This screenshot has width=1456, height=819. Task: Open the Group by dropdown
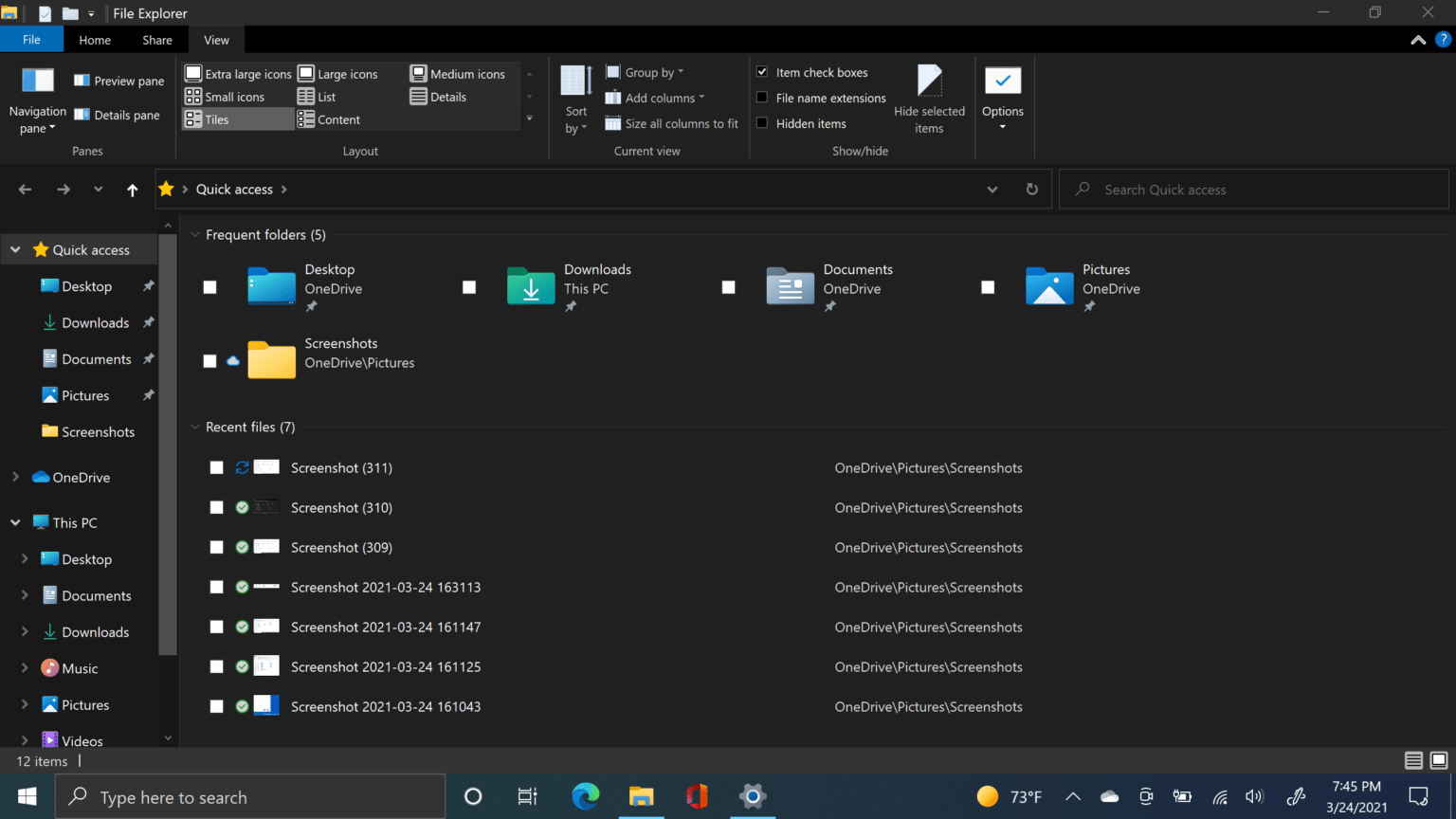(x=646, y=71)
